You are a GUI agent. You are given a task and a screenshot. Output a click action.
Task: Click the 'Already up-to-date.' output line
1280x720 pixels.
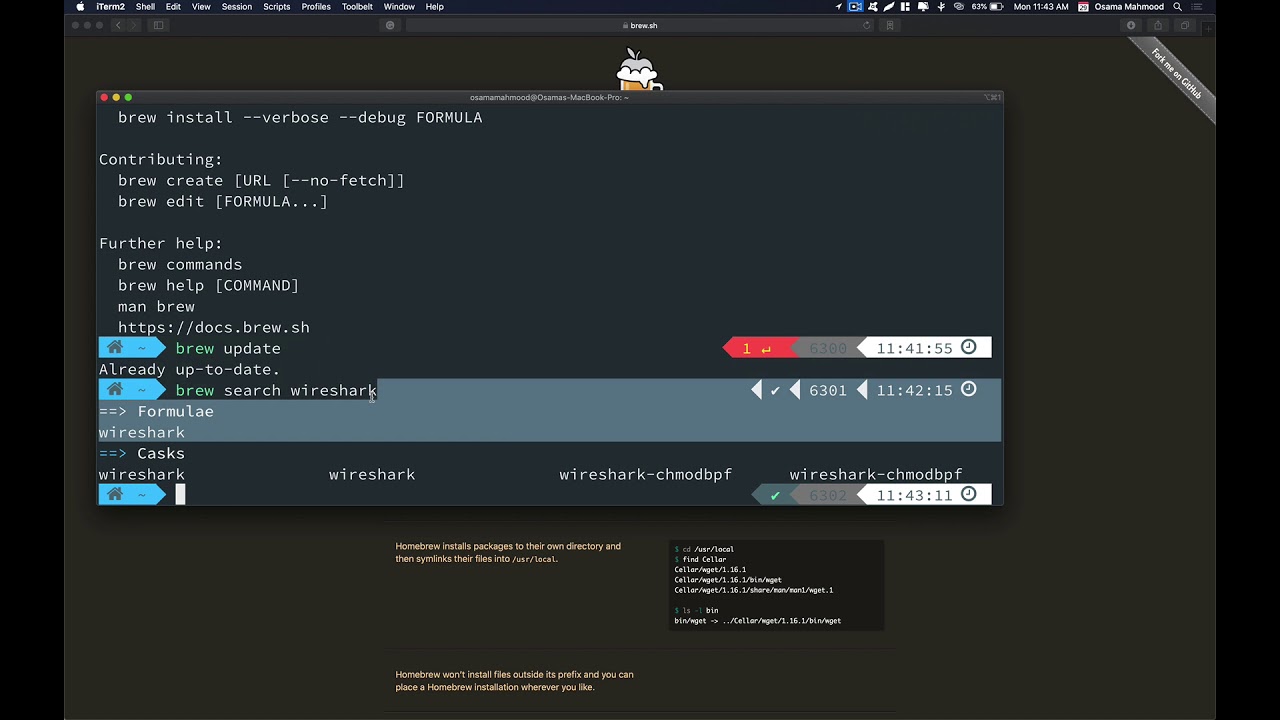click(189, 370)
